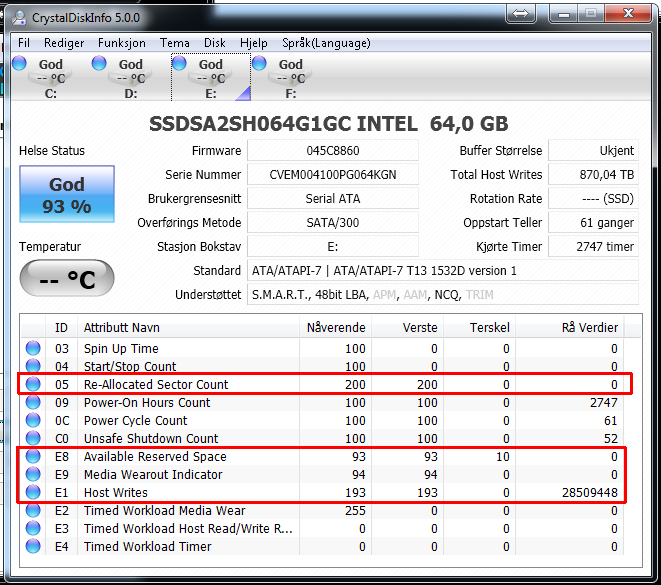Click the Buffer Størrelse Ukjent value

tap(594, 150)
